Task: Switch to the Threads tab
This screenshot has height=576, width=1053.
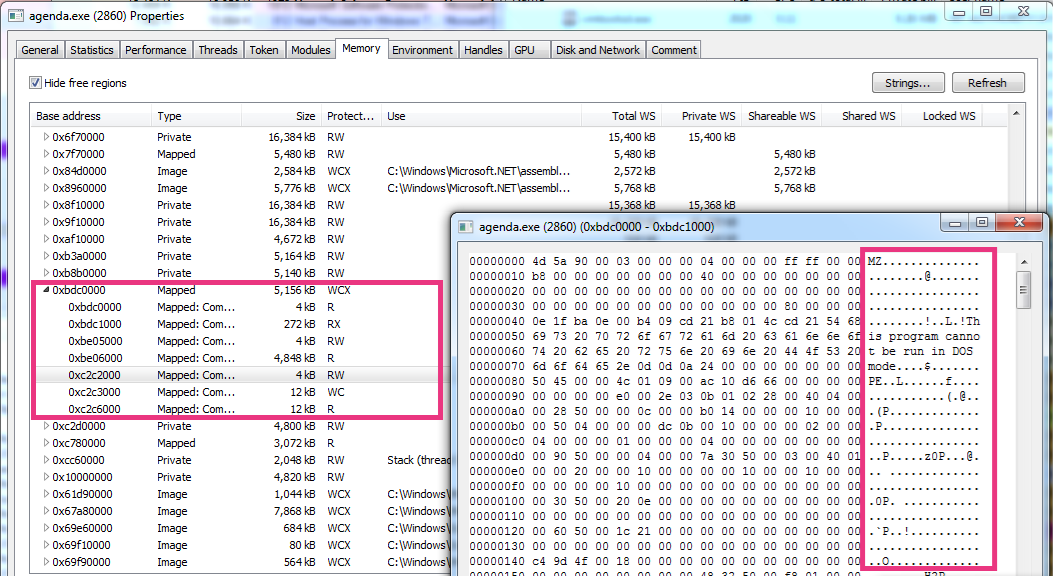Action: point(217,50)
